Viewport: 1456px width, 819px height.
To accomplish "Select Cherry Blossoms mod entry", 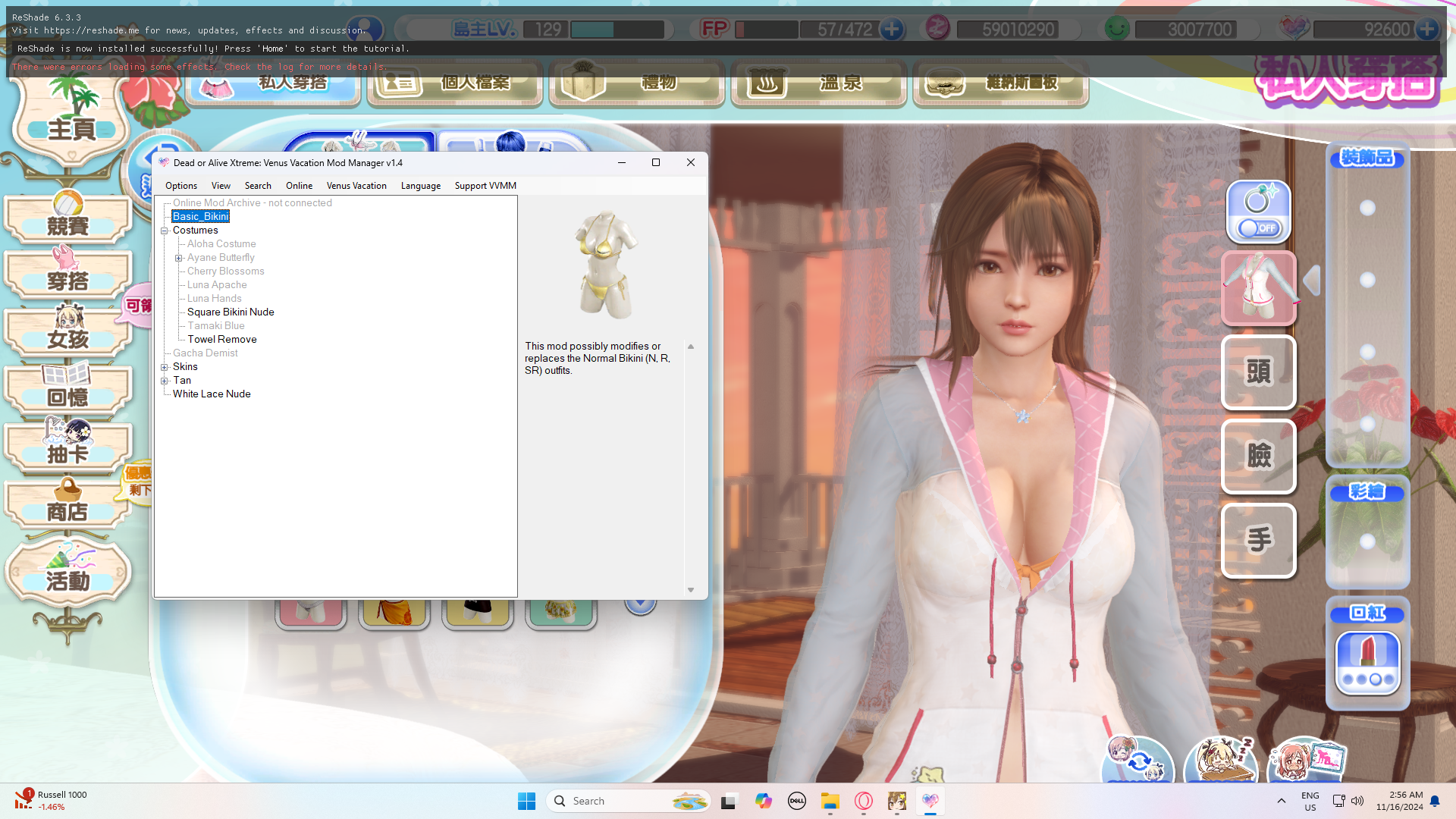I will (226, 271).
